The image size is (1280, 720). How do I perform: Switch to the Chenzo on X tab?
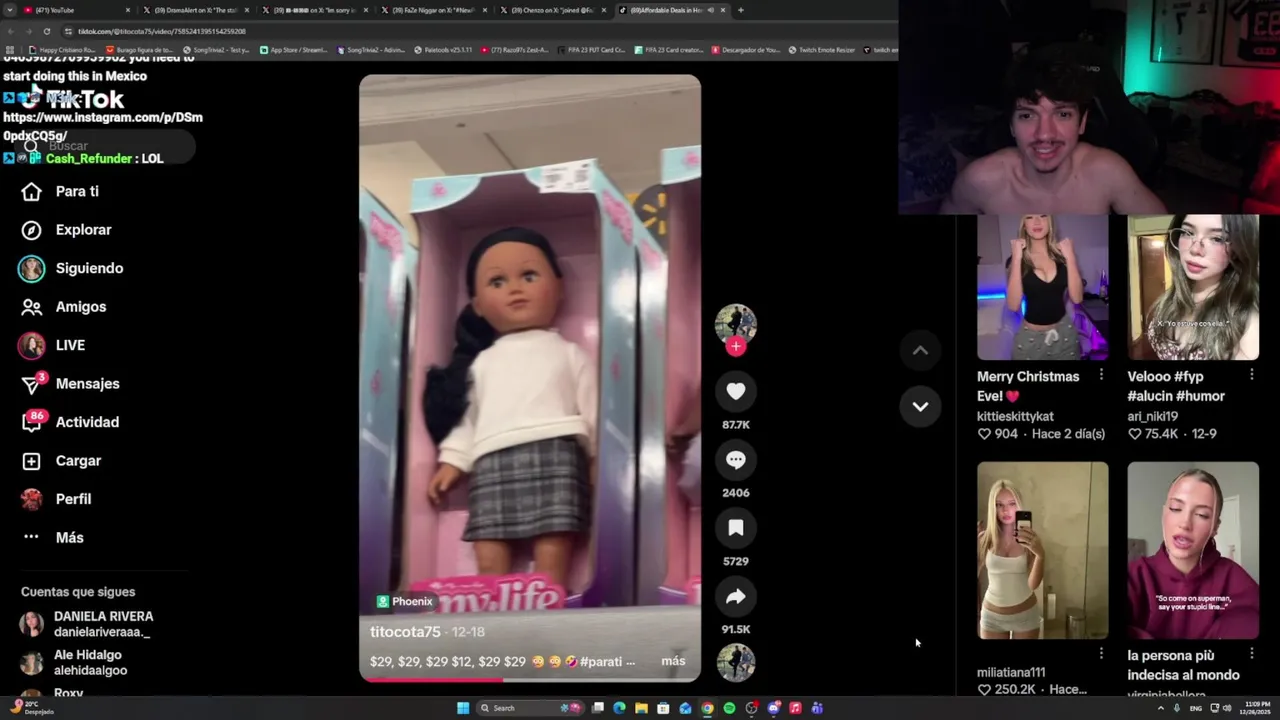[x=553, y=10]
